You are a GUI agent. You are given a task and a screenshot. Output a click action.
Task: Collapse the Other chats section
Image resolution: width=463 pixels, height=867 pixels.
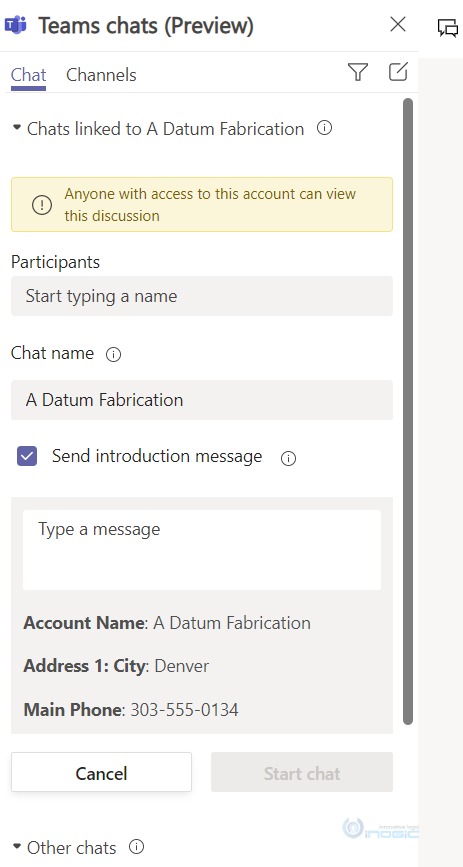coord(17,847)
